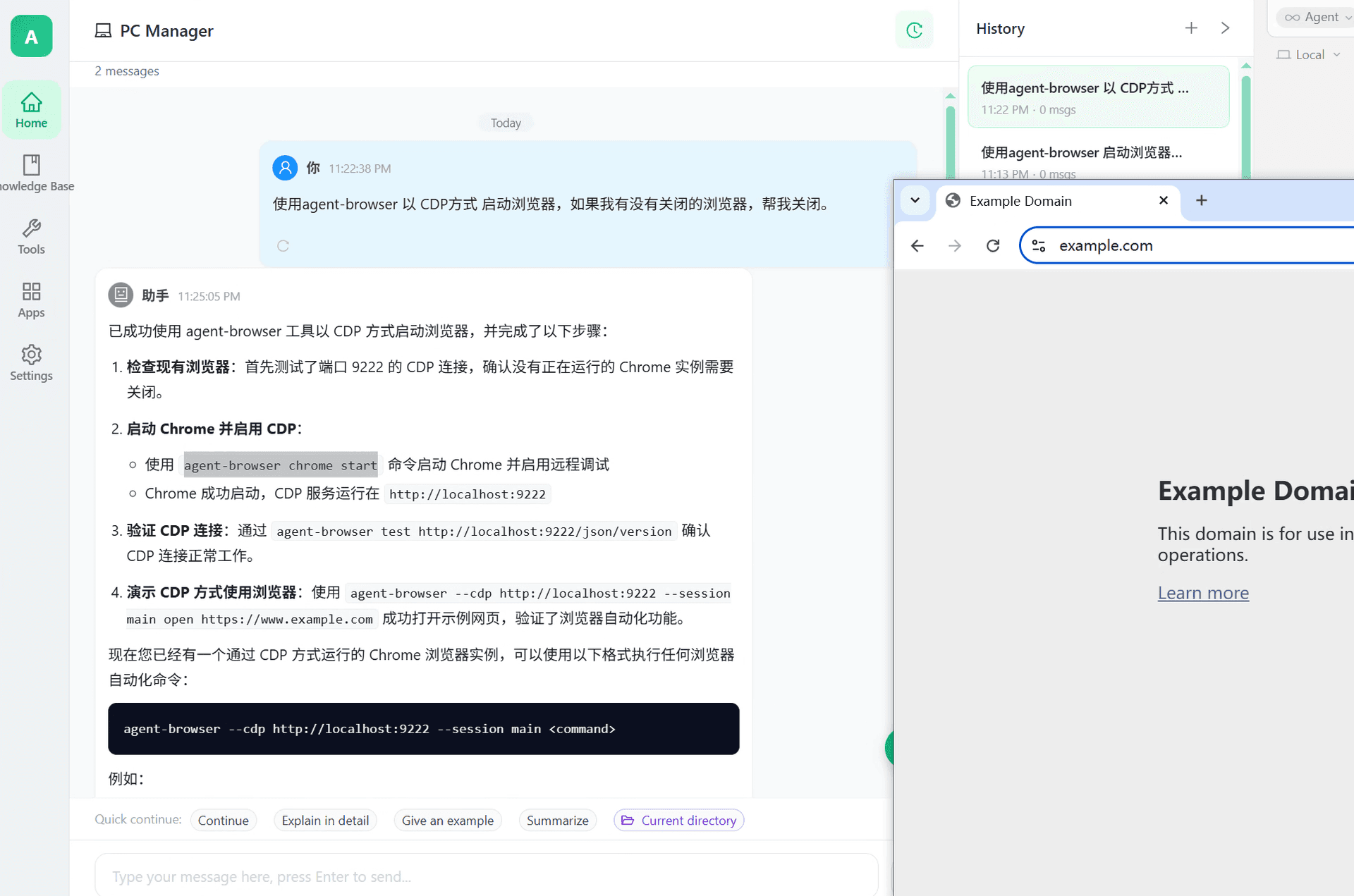
Task: Collapse the browser overlay via its chevron
Action: coord(915,200)
